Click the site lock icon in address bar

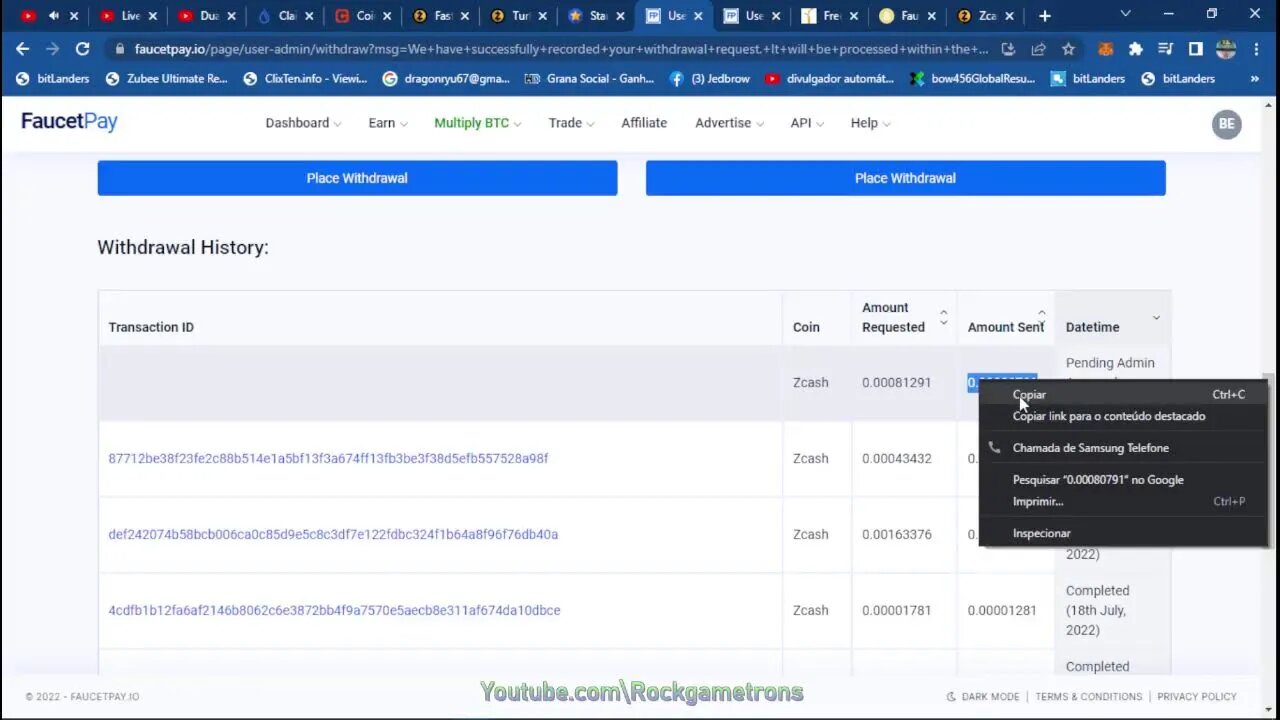pyautogui.click(x=120, y=48)
